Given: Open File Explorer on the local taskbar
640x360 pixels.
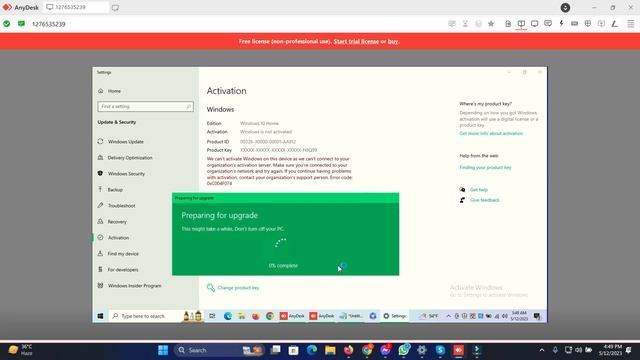Looking at the screenshot, I should [x=330, y=350].
